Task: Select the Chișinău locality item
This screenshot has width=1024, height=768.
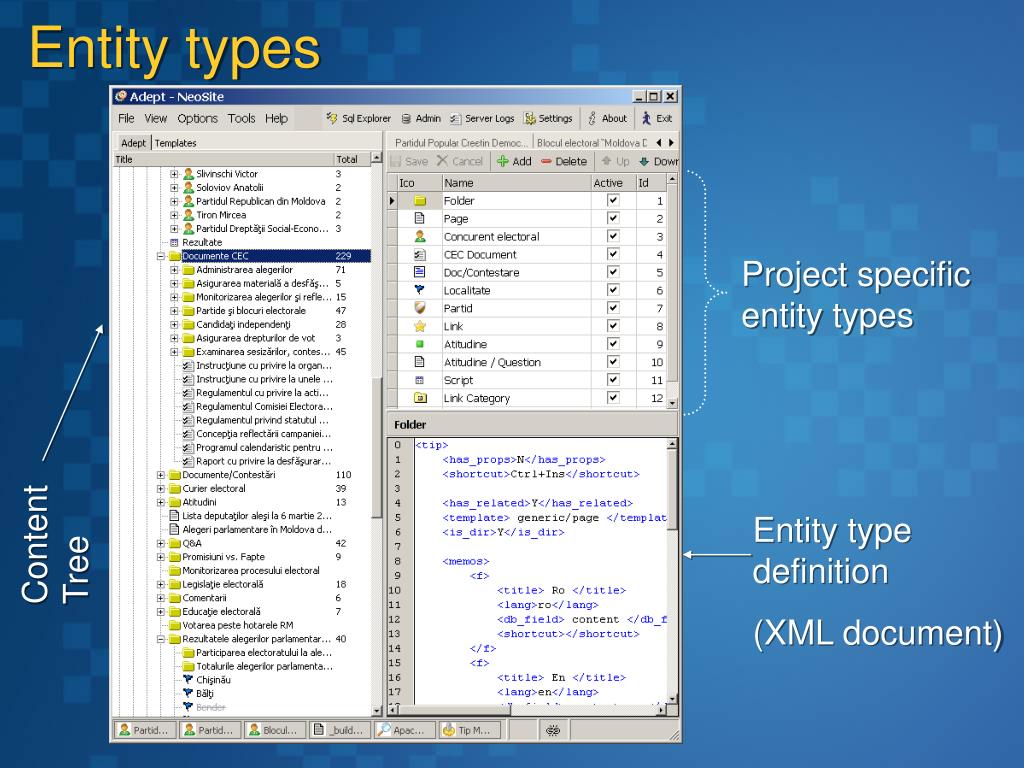Action: (213, 680)
